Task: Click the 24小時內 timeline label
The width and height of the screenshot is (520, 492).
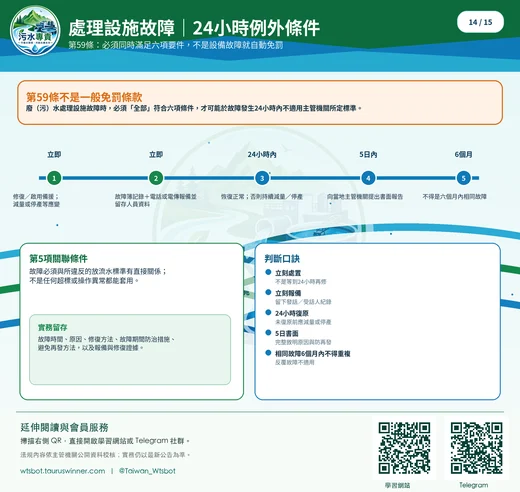Action: (x=262, y=154)
